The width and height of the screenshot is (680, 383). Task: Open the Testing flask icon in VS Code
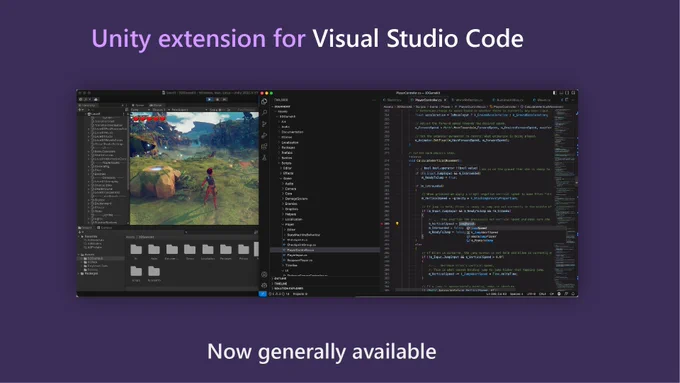pos(264,157)
